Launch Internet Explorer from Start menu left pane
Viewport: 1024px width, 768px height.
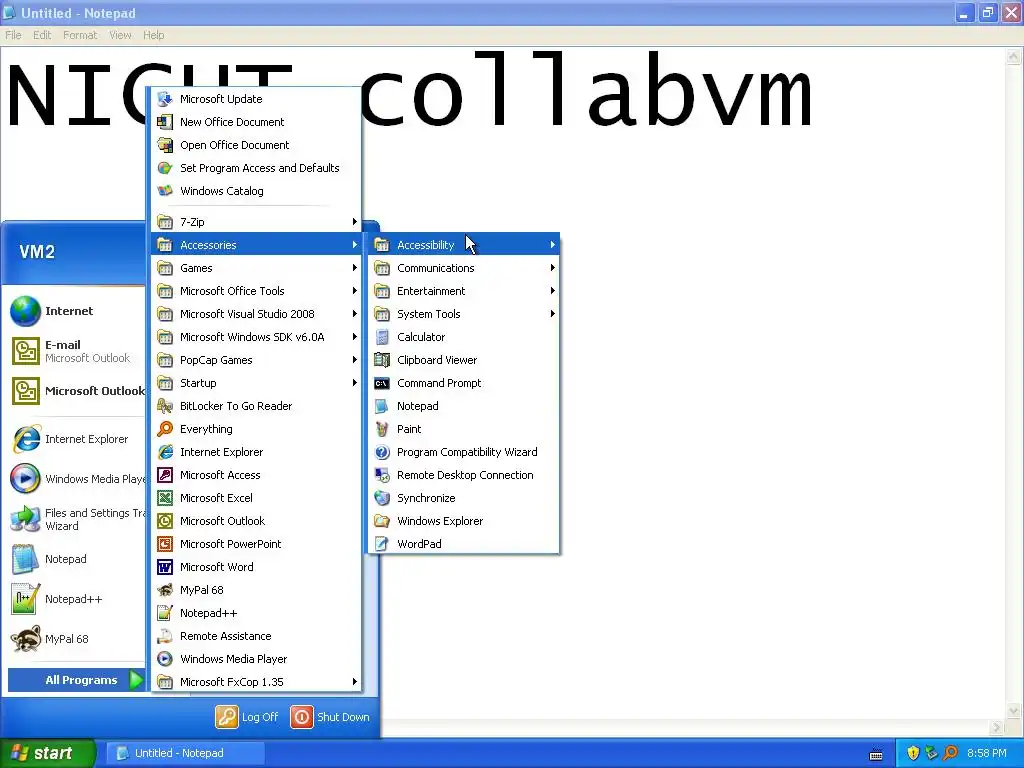pos(77,439)
